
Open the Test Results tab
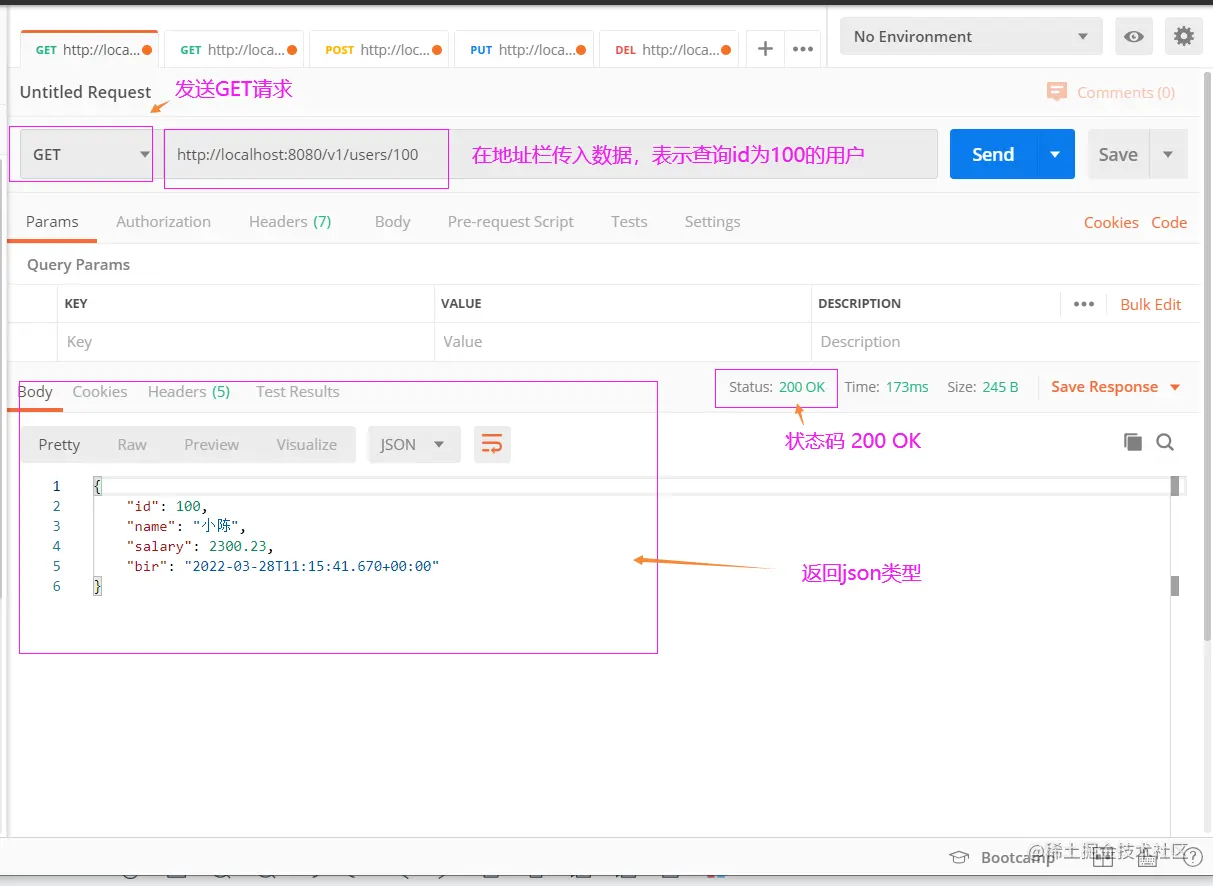click(x=297, y=392)
